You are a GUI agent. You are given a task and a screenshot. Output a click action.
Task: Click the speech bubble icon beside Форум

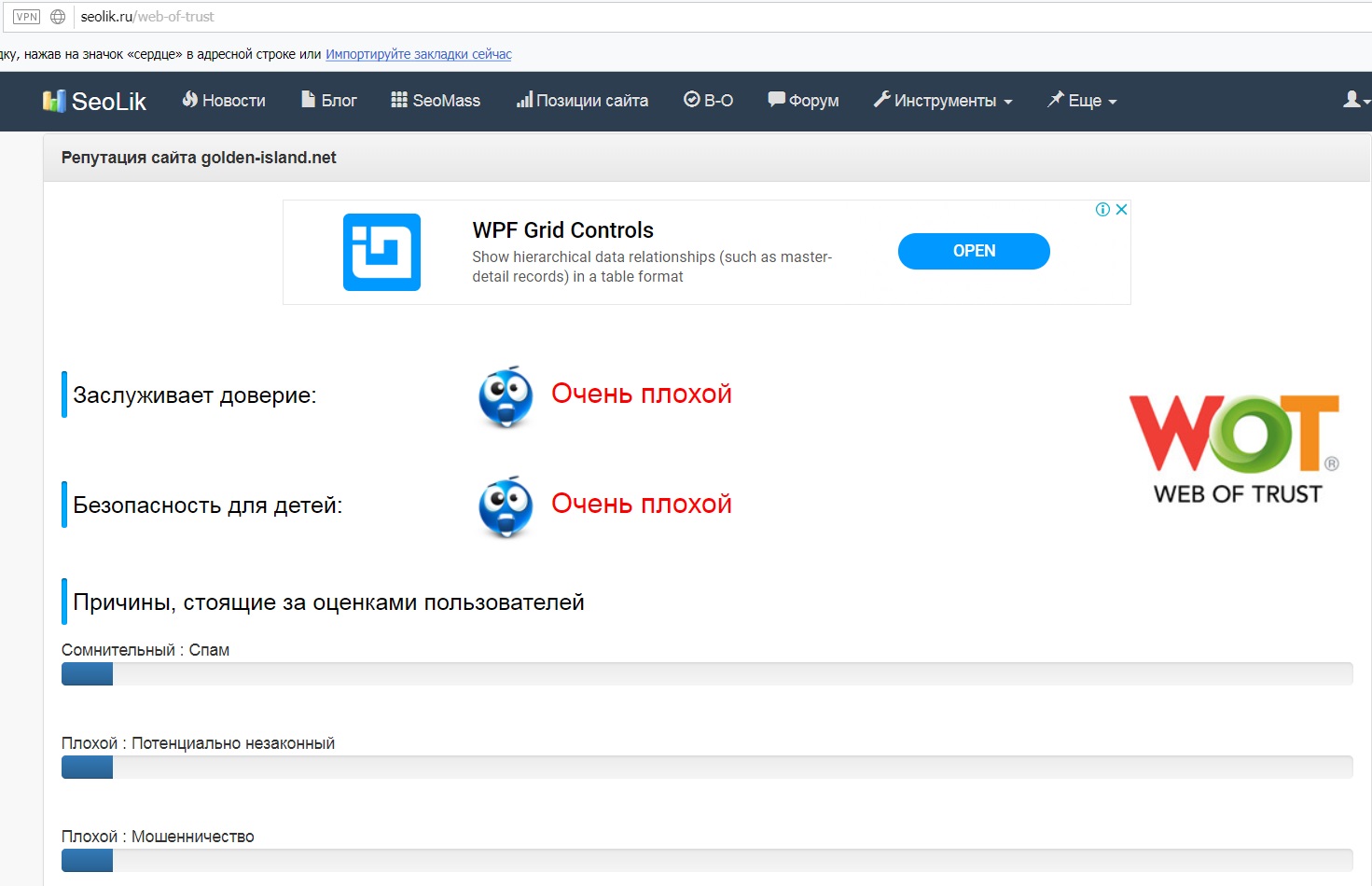click(x=776, y=99)
